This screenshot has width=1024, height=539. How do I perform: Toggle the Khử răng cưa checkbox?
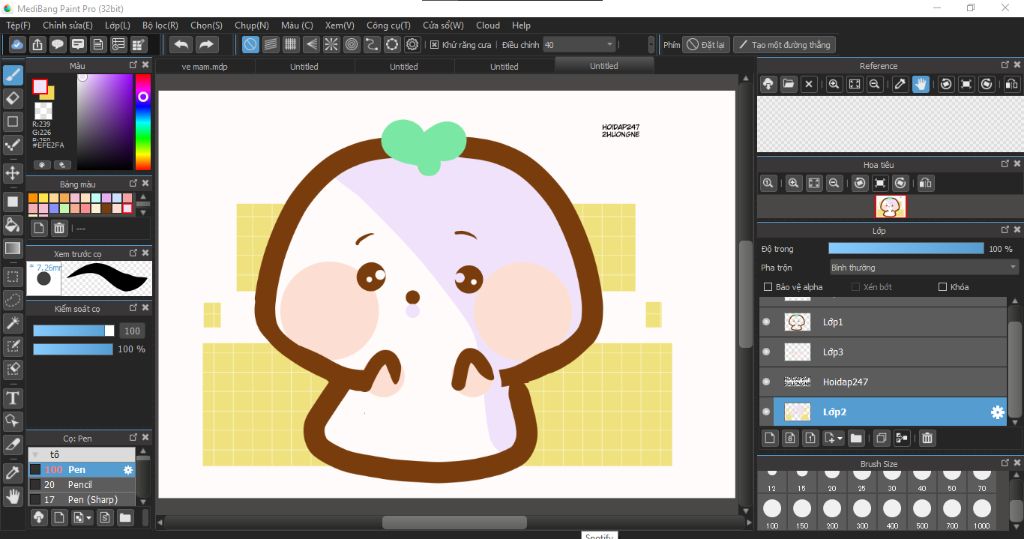434,44
